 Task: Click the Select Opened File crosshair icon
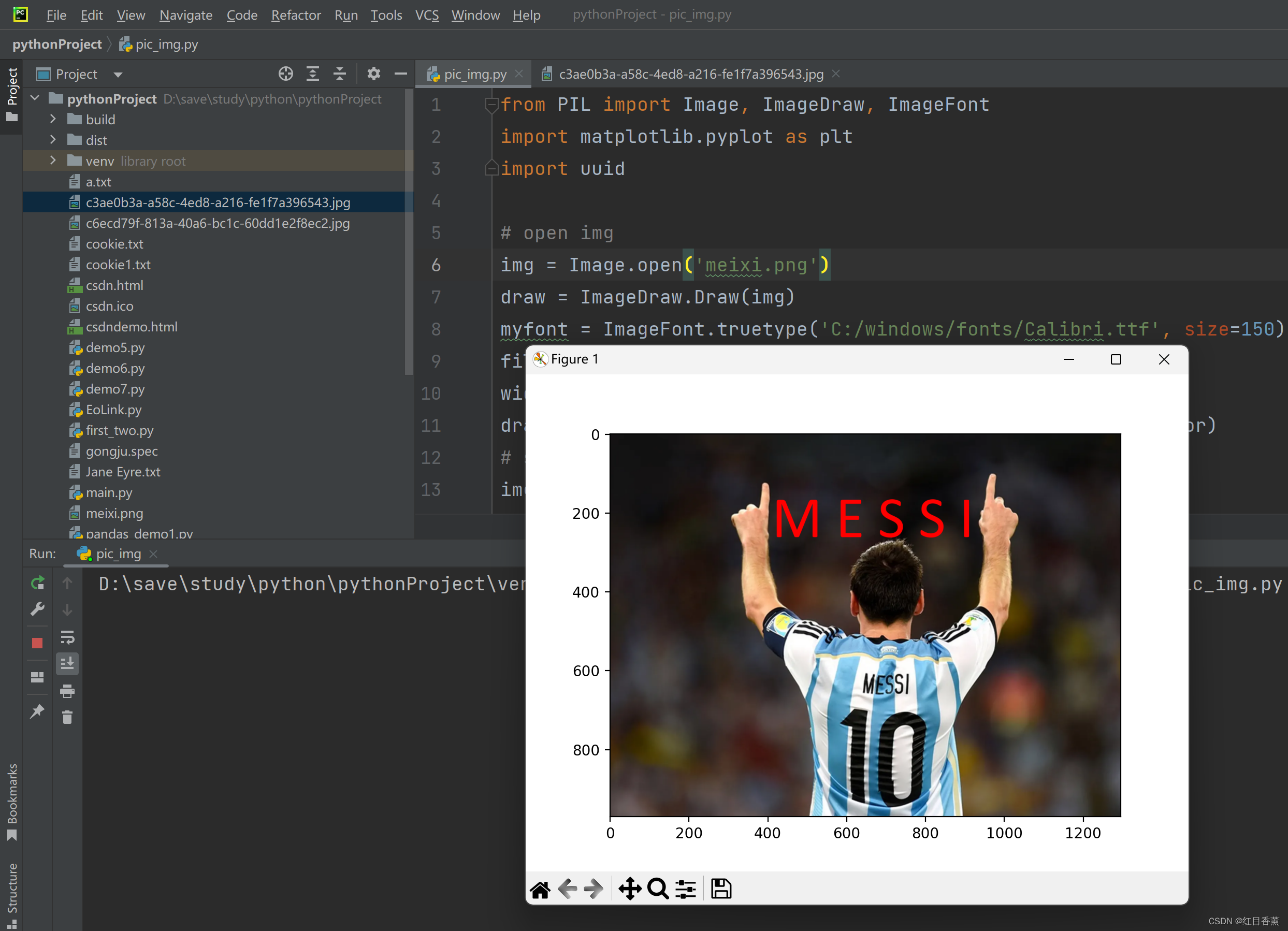point(286,74)
